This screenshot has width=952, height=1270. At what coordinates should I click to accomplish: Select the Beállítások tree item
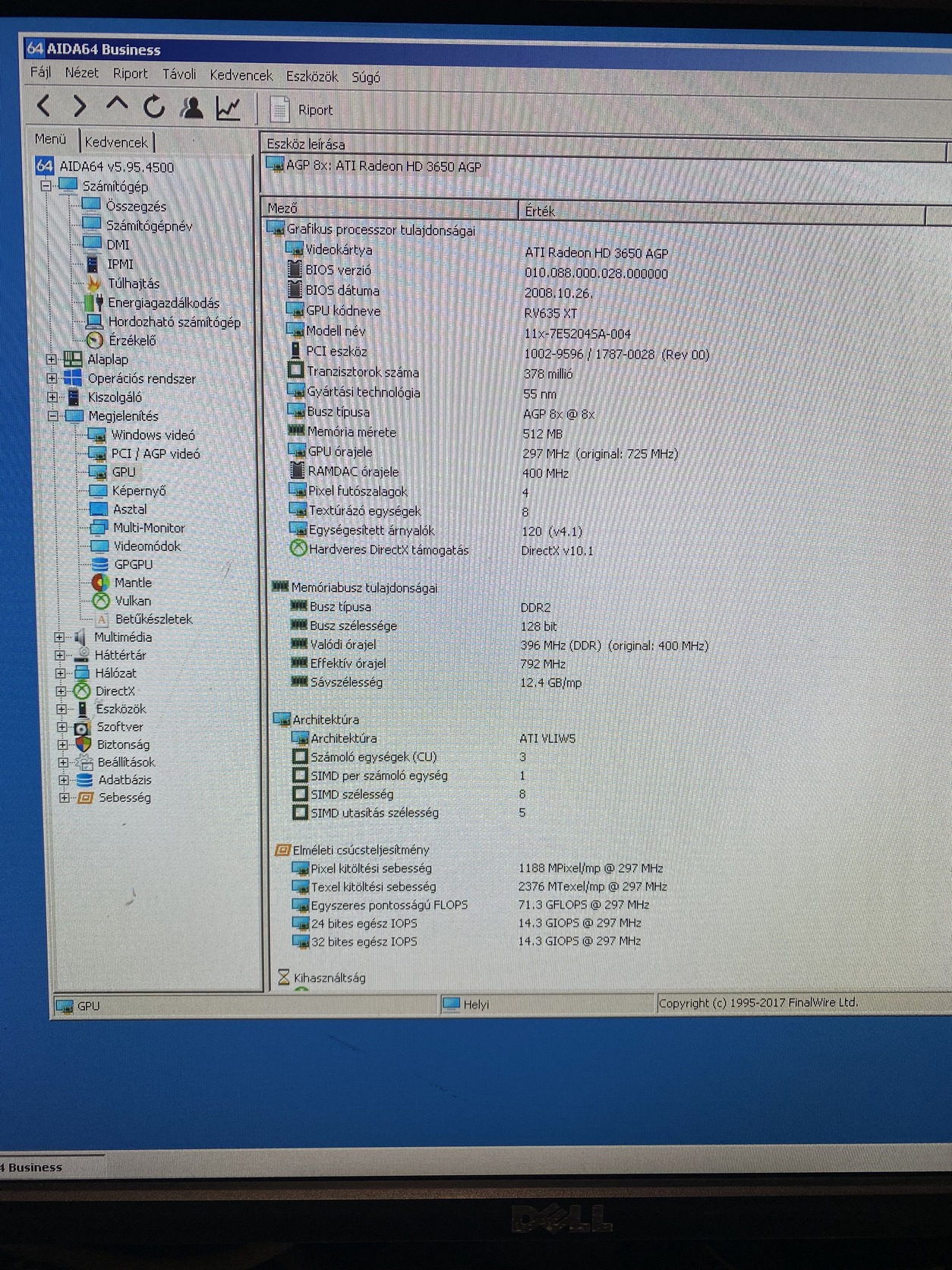pyautogui.click(x=117, y=762)
